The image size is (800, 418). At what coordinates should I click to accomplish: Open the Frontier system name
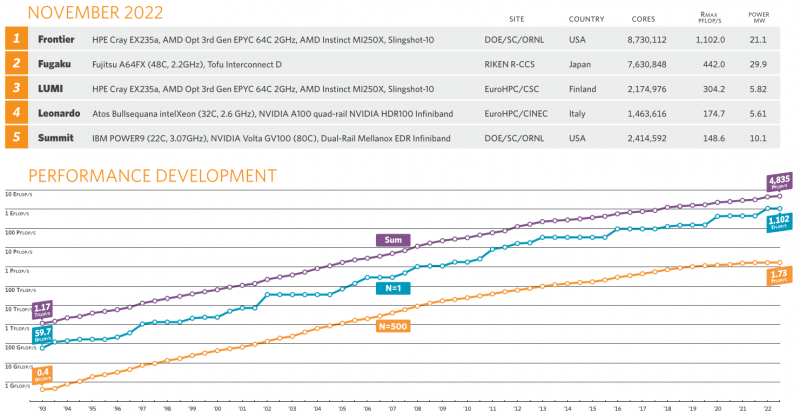pyautogui.click(x=57, y=40)
